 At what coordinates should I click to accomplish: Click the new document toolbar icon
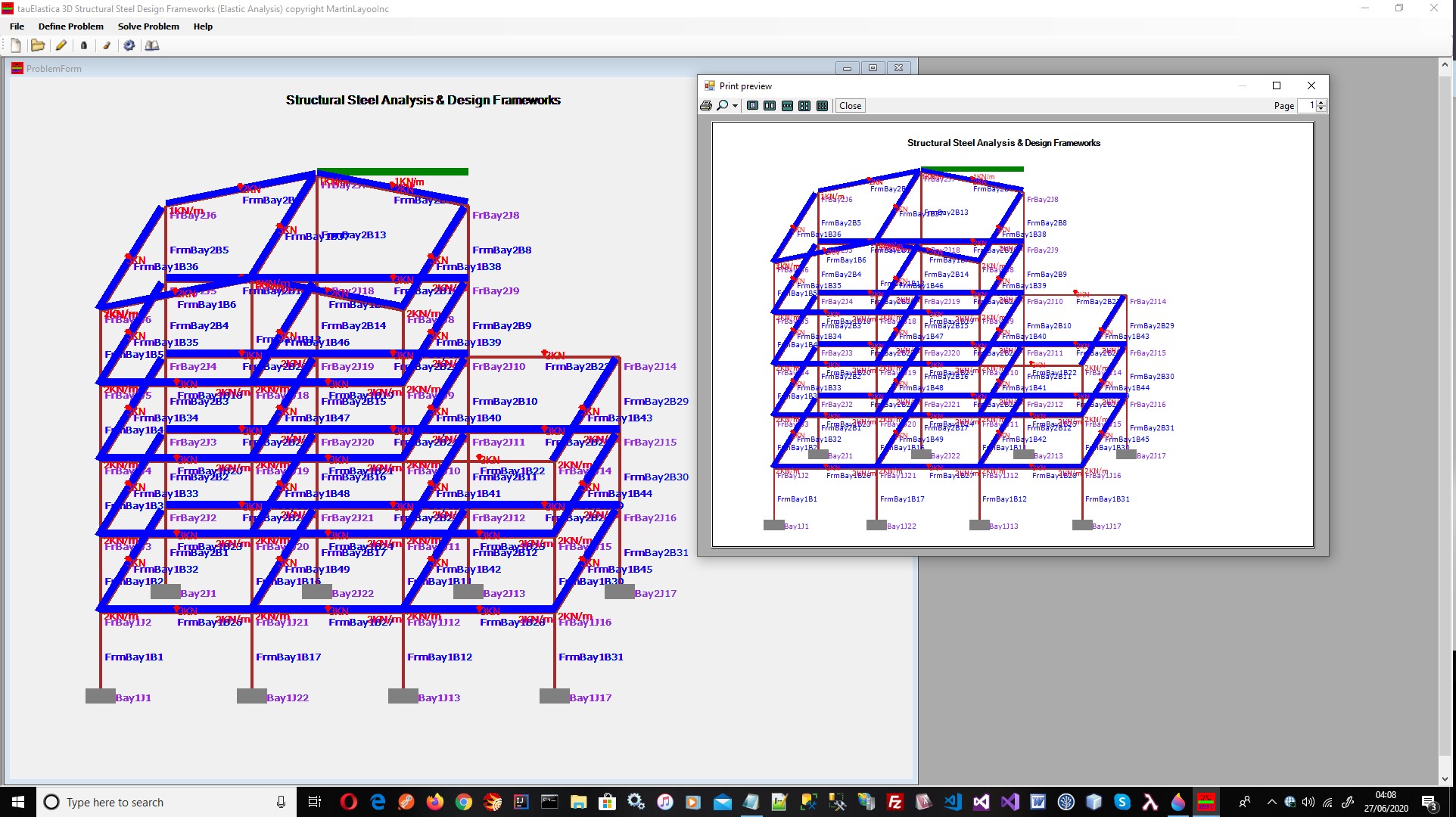point(16,45)
